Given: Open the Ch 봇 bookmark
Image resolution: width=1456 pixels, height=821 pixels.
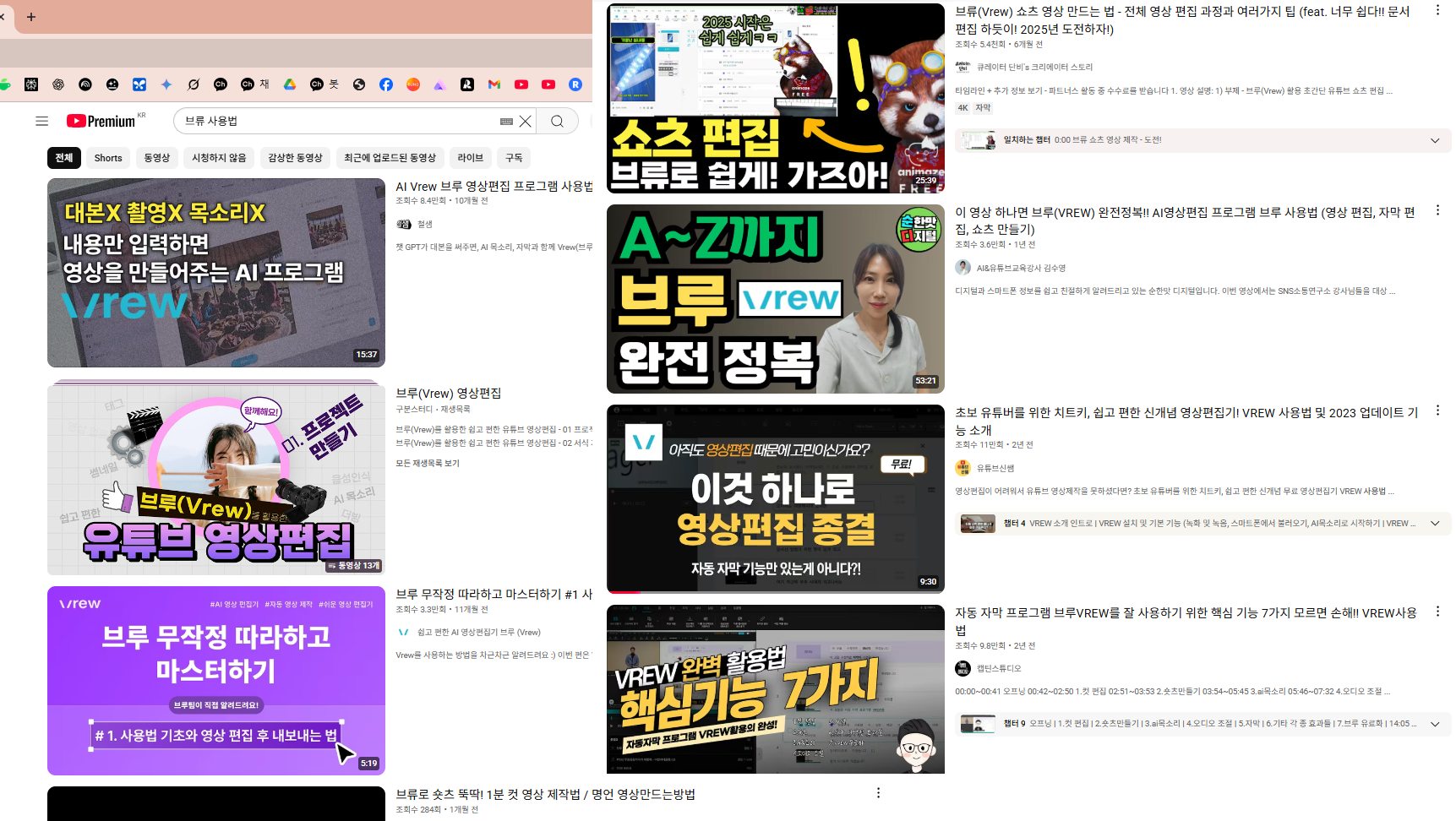Looking at the screenshot, I should [x=324, y=84].
